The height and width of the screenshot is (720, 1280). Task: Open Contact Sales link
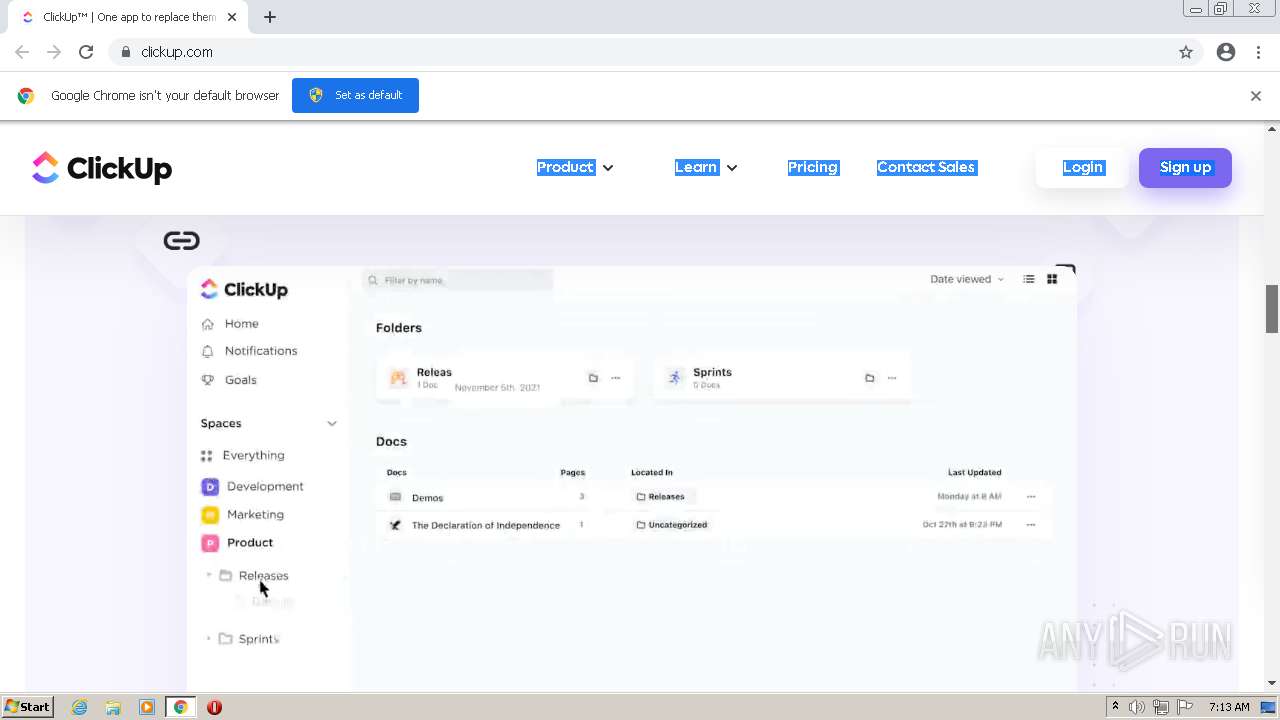[x=926, y=167]
